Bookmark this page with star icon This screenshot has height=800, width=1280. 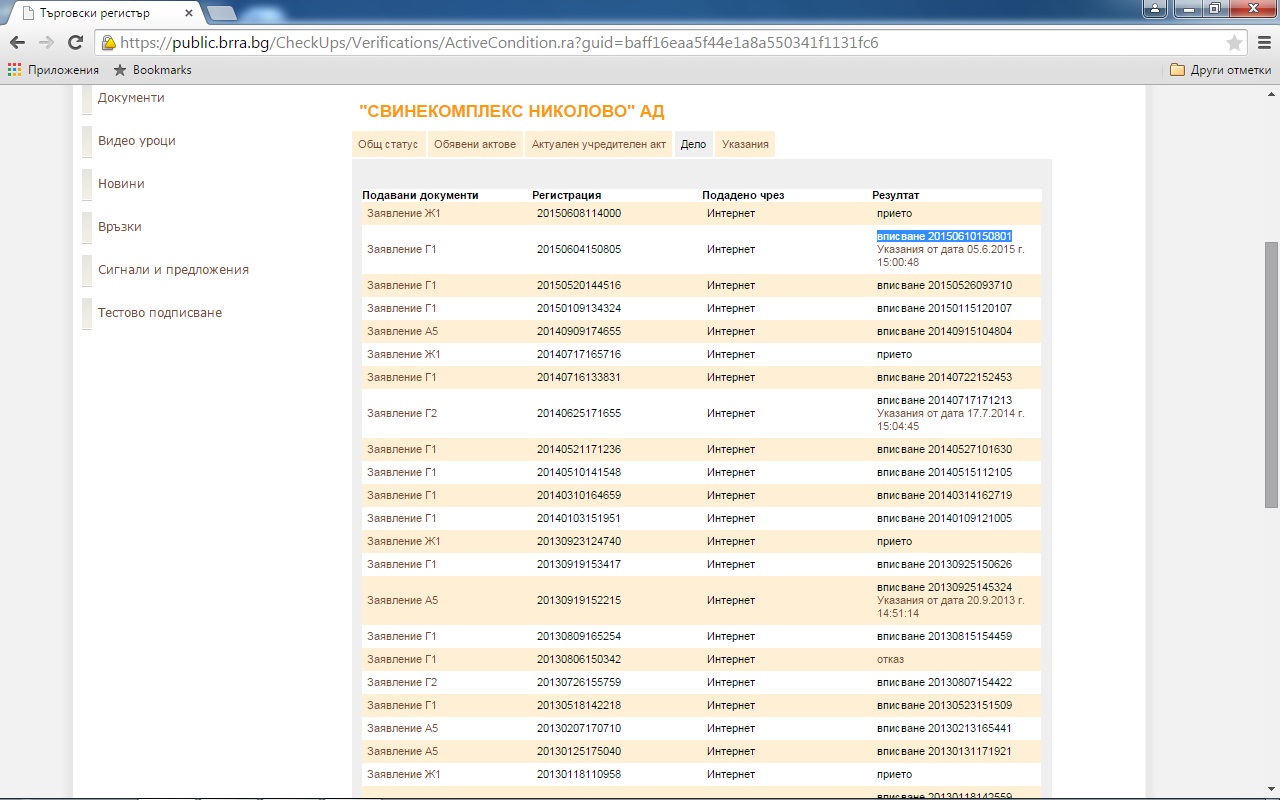coord(1234,43)
